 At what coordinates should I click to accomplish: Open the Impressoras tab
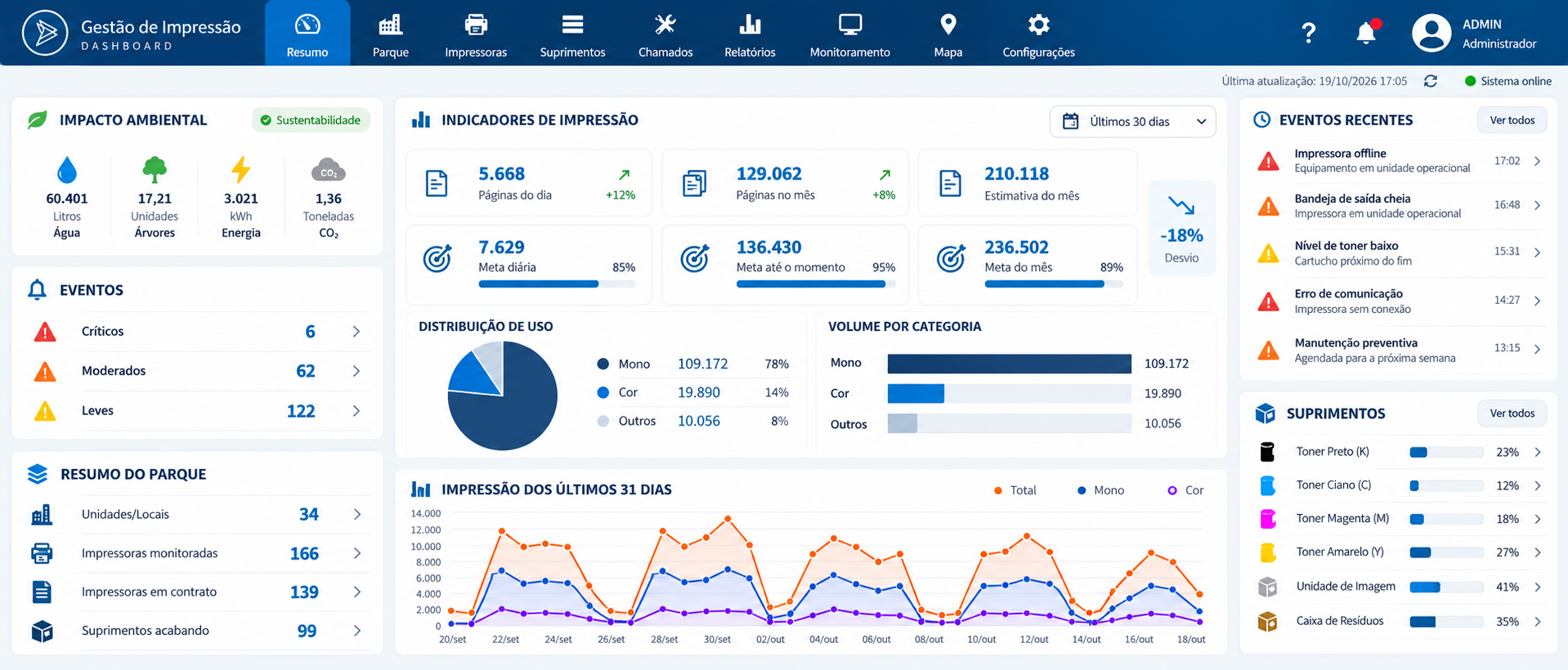(476, 35)
